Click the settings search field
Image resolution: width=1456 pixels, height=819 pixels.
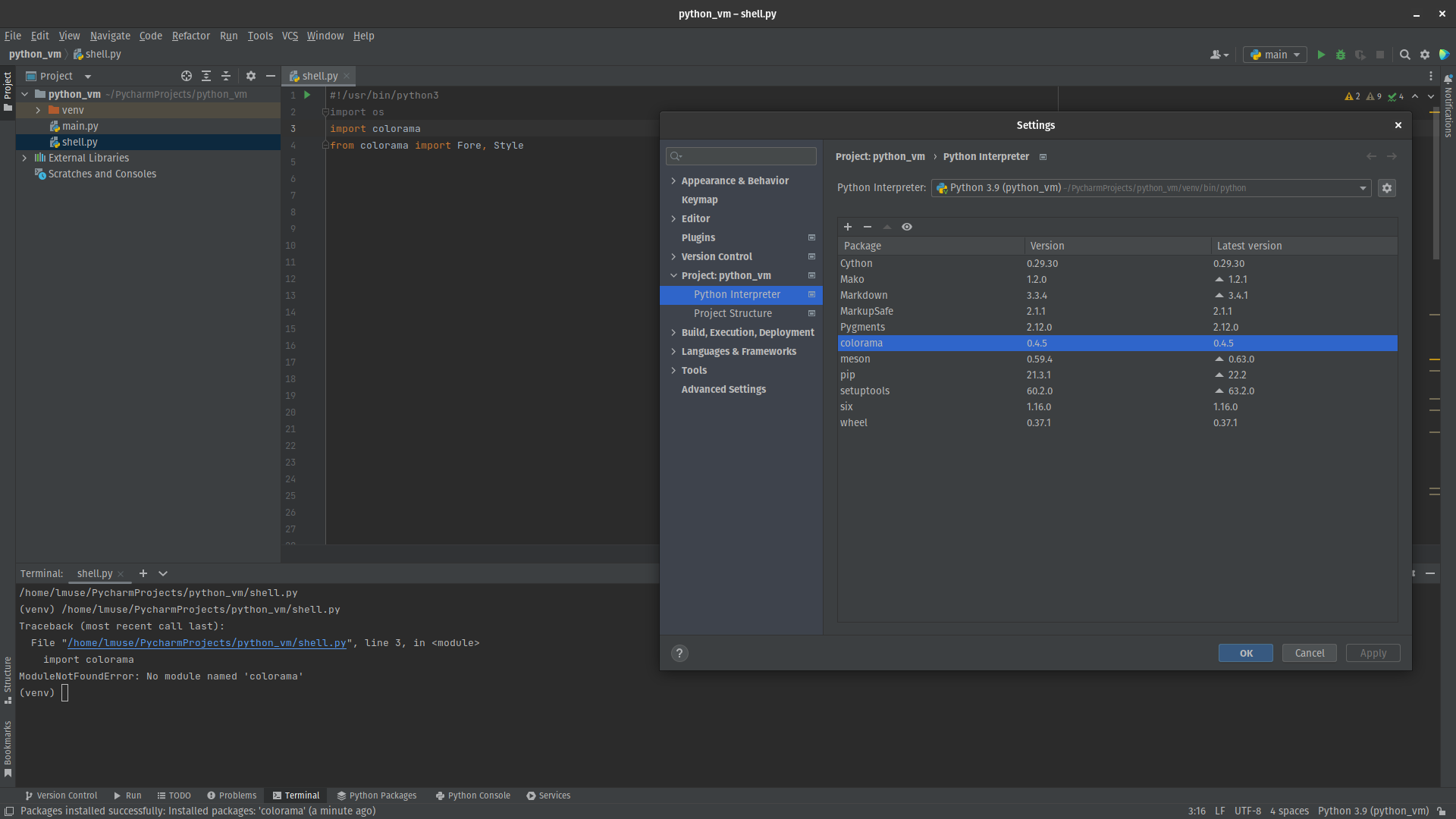(741, 156)
